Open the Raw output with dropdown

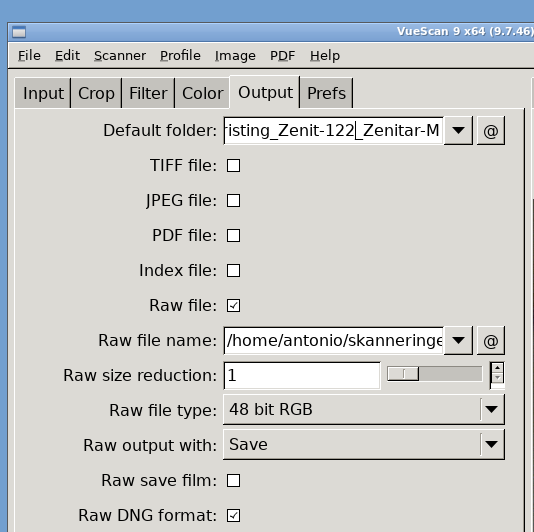364,444
